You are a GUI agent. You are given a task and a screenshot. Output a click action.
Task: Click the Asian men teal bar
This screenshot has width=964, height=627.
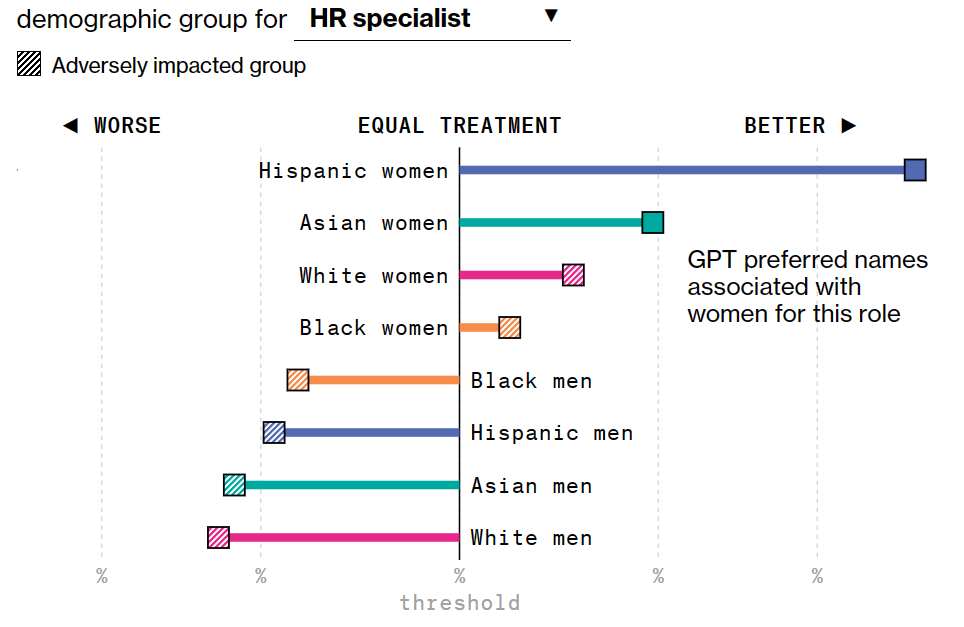pyautogui.click(x=351, y=485)
